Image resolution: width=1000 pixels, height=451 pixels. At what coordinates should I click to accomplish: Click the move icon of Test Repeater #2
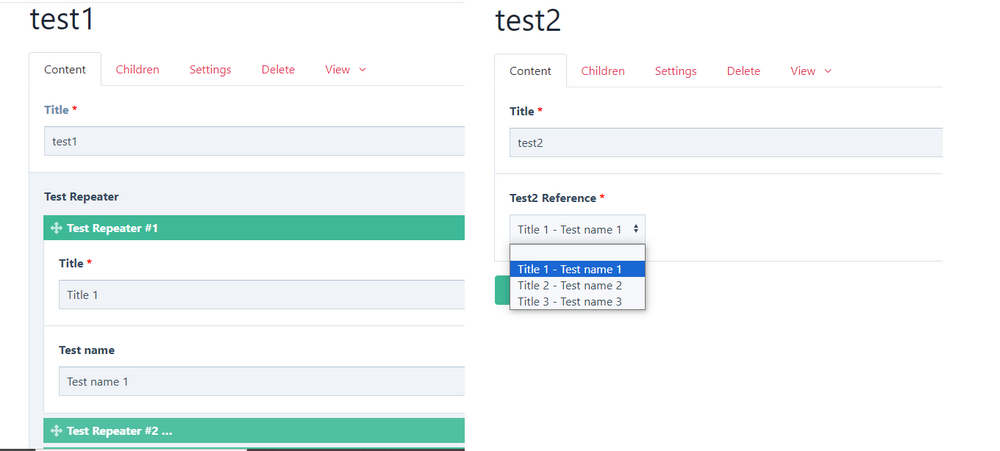click(57, 431)
